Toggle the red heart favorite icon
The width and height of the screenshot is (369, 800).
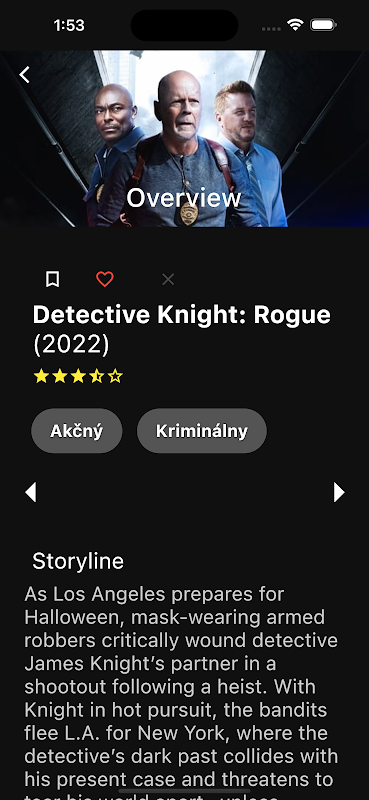[105, 279]
